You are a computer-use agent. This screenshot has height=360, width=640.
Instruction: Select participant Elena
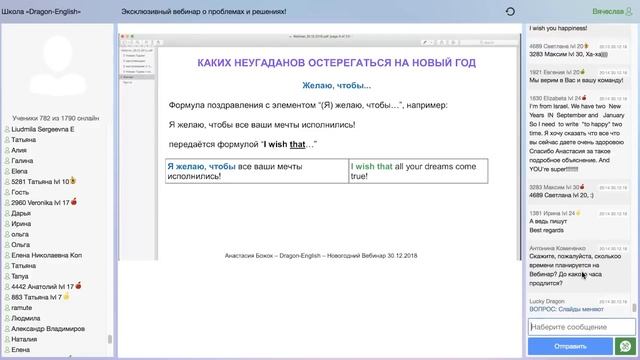20,171
